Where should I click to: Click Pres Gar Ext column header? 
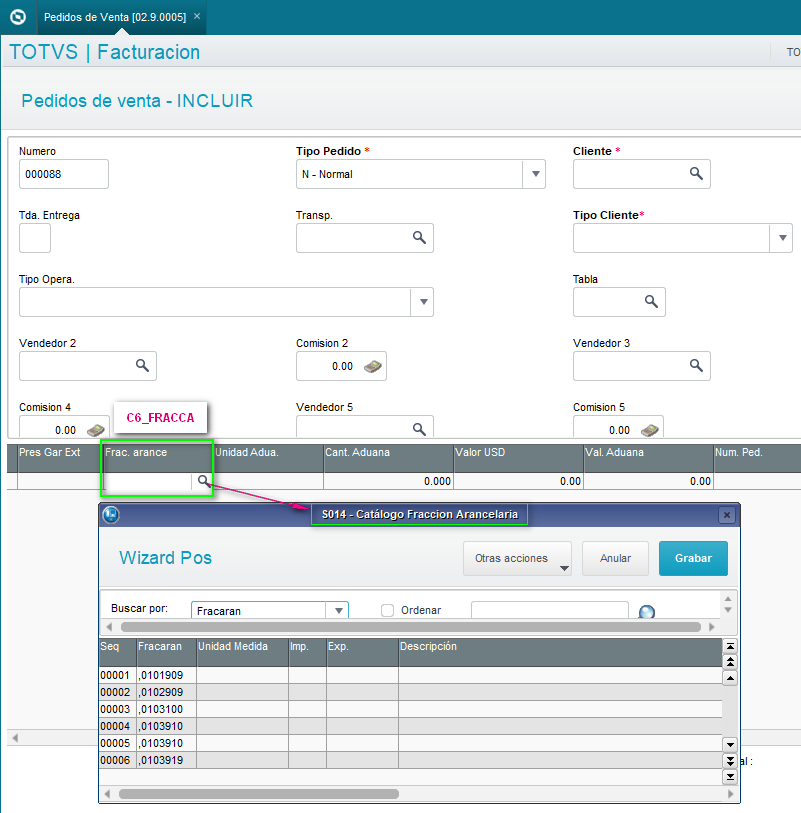coord(59,458)
